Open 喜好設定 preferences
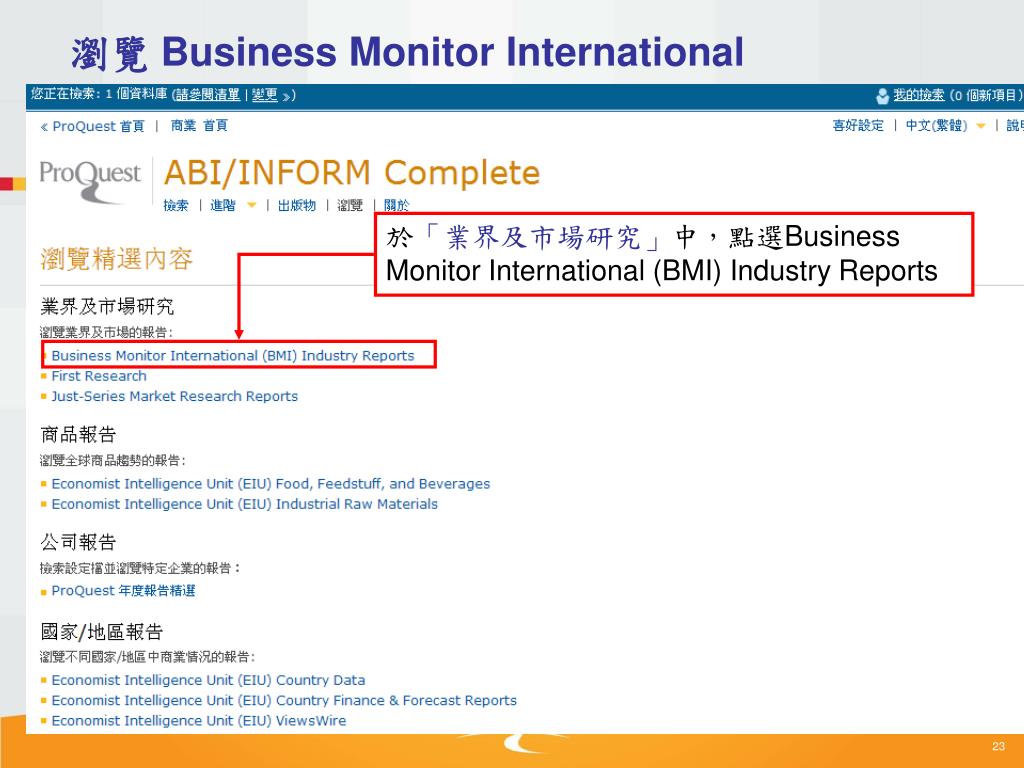Viewport: 1024px width, 768px height. click(x=857, y=125)
